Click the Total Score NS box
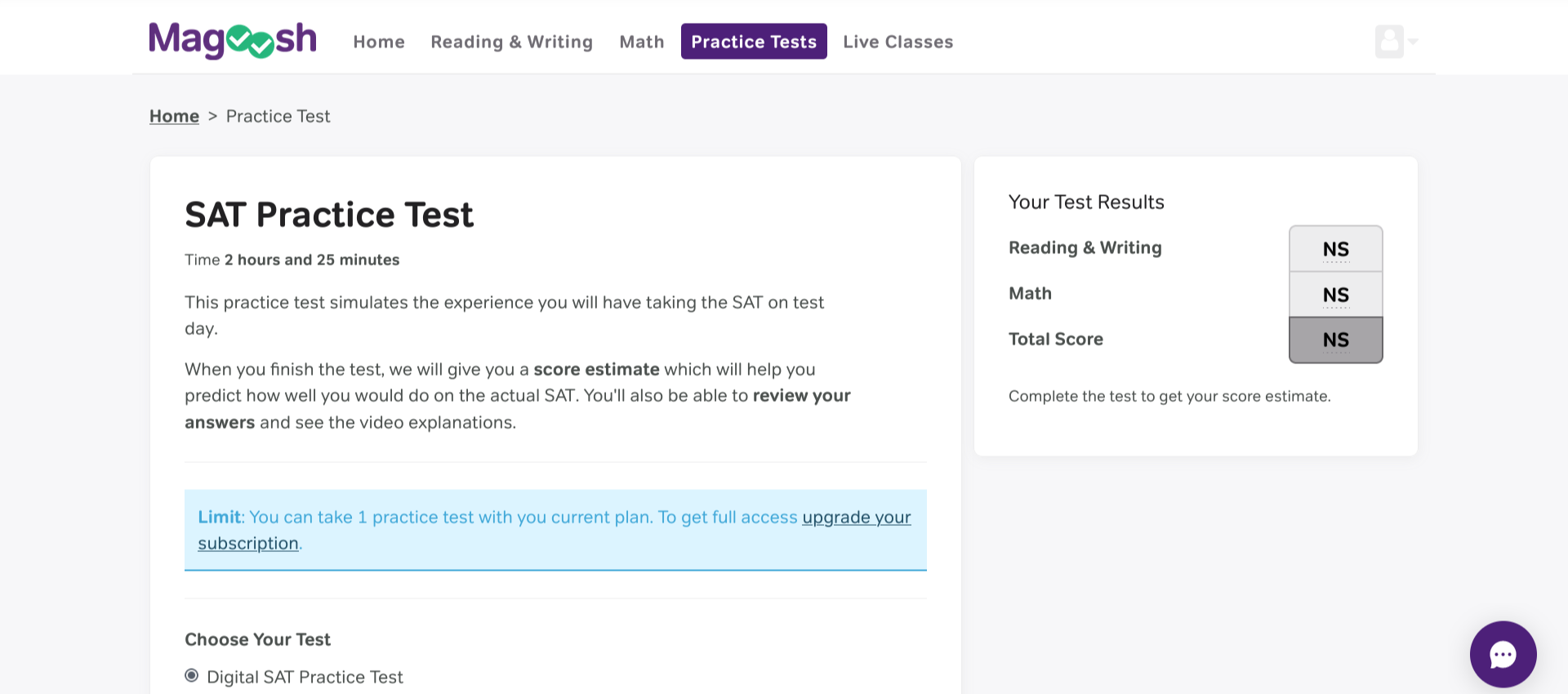This screenshot has height=694, width=1568. pos(1335,340)
